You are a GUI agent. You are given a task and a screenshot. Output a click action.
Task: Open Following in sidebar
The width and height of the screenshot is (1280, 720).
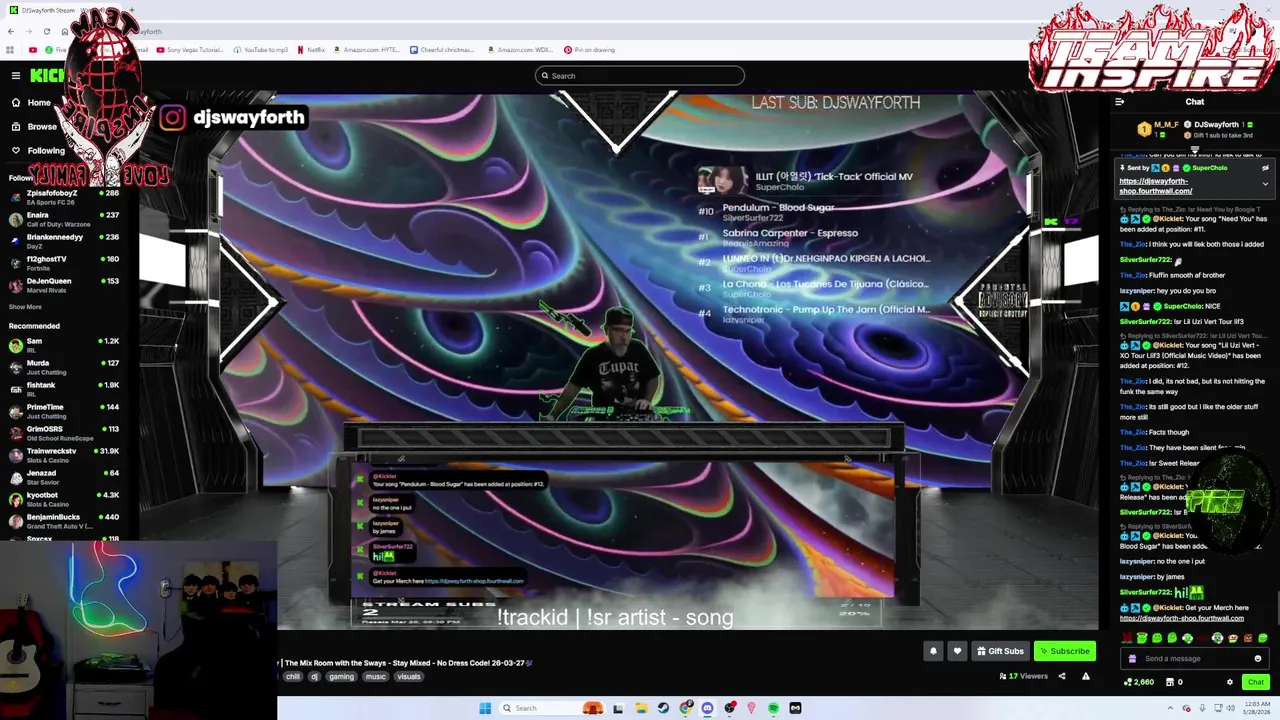click(x=38, y=151)
